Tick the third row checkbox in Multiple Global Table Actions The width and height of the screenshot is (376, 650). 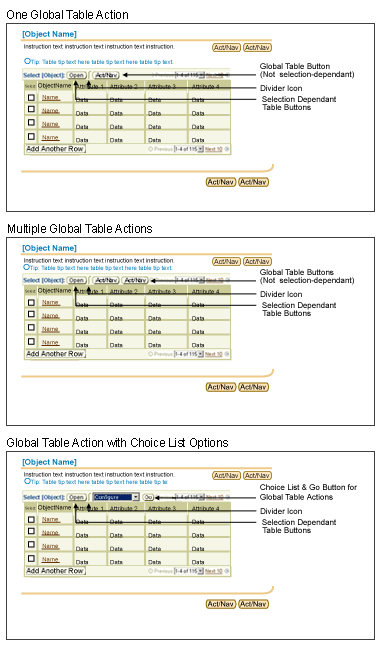point(31,327)
